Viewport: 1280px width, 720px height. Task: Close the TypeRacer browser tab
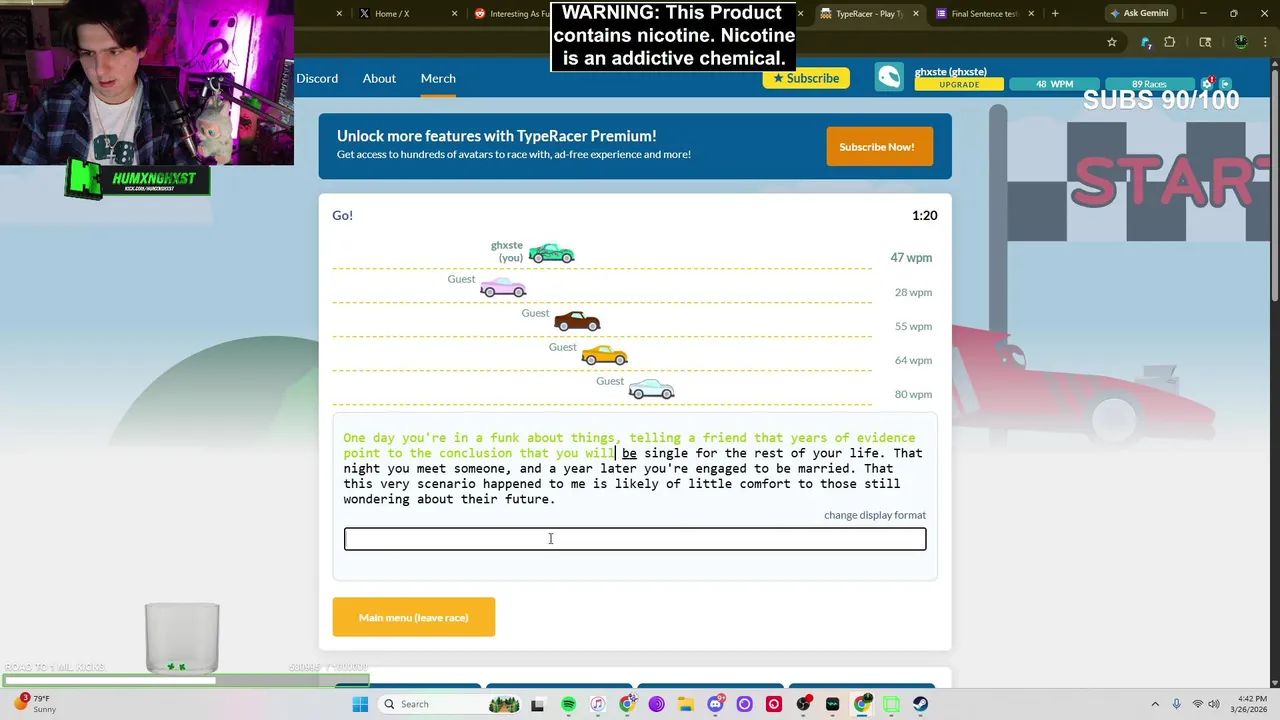[917, 14]
